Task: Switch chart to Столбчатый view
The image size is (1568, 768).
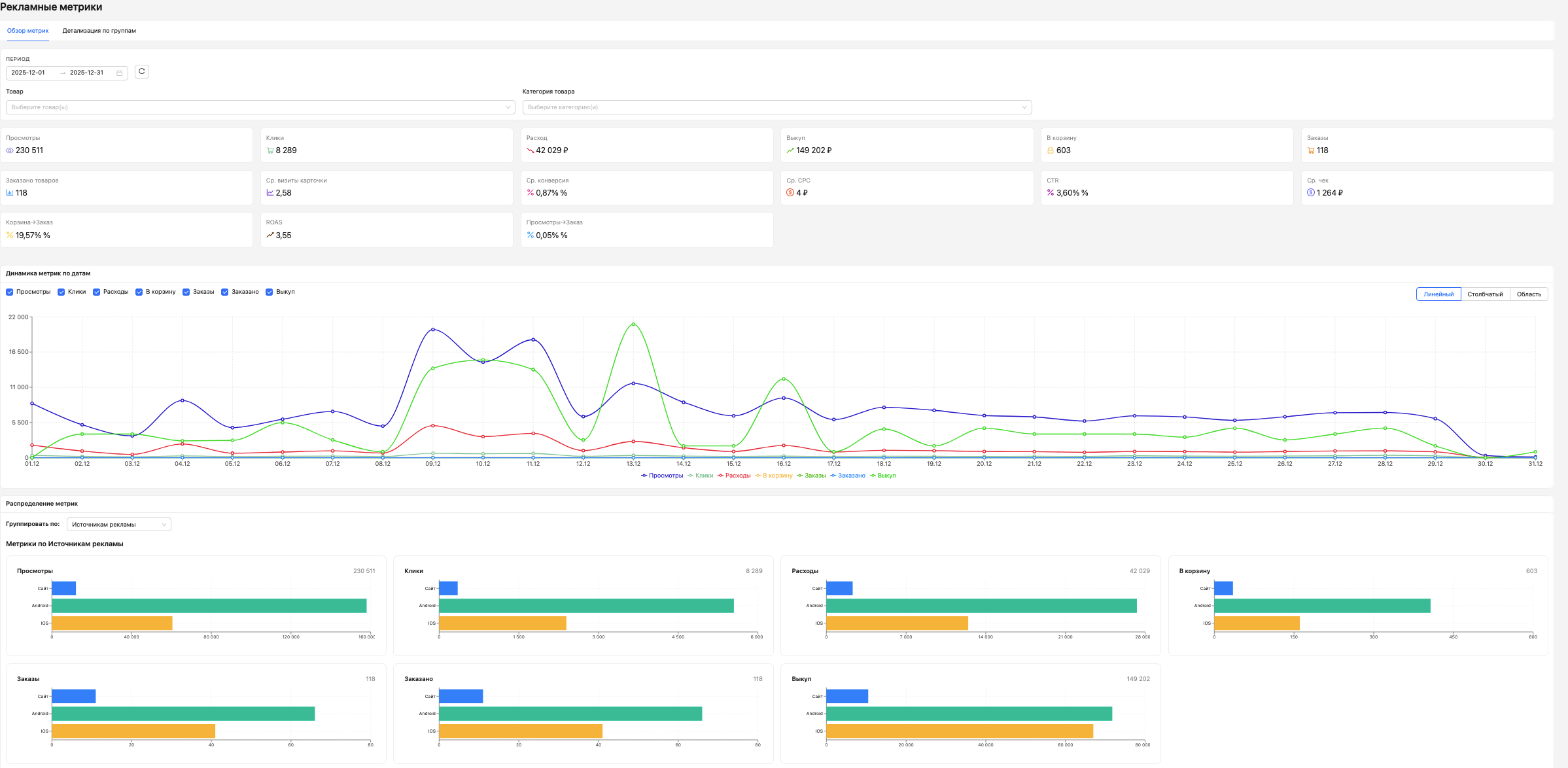Action: tap(1485, 294)
